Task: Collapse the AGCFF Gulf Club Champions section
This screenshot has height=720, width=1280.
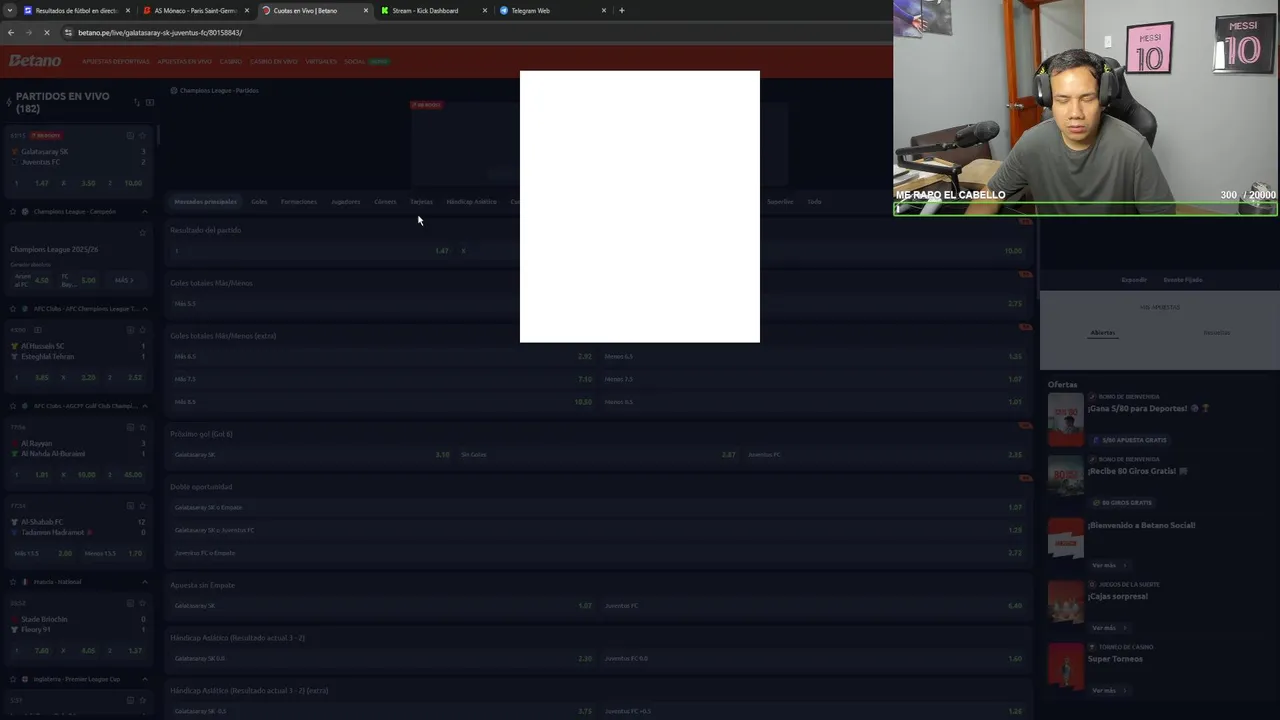Action: 144,406
